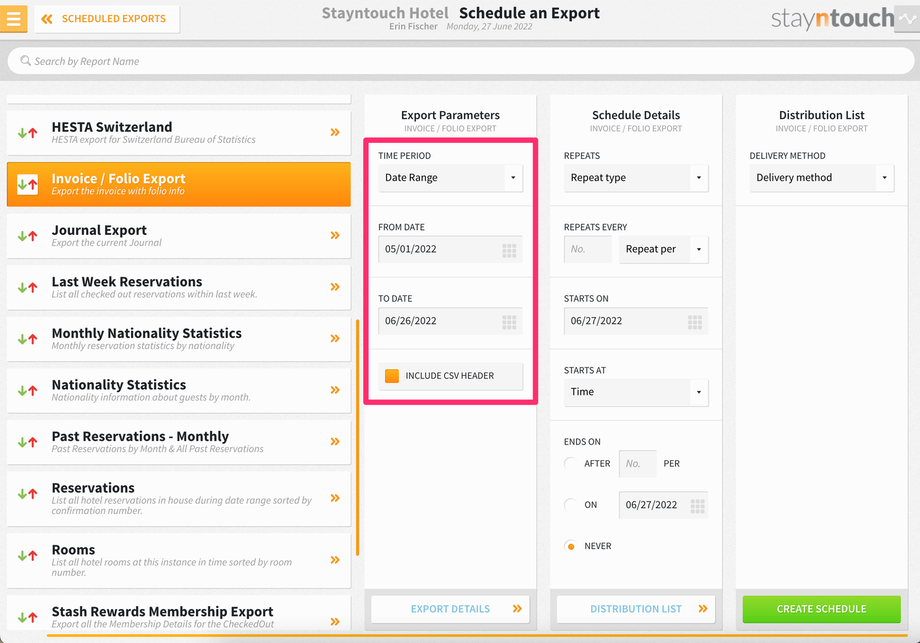Click the activity pulse icon at top right
The height and width of the screenshot is (643, 920).
pyautogui.click(x=907, y=19)
